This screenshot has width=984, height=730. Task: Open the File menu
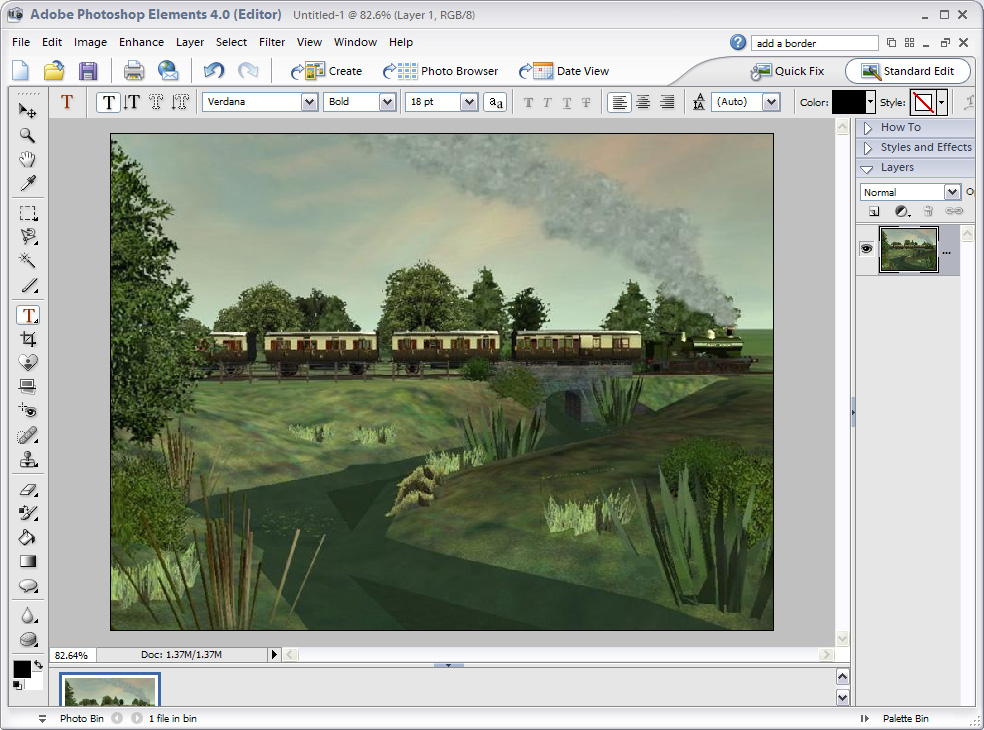click(21, 42)
